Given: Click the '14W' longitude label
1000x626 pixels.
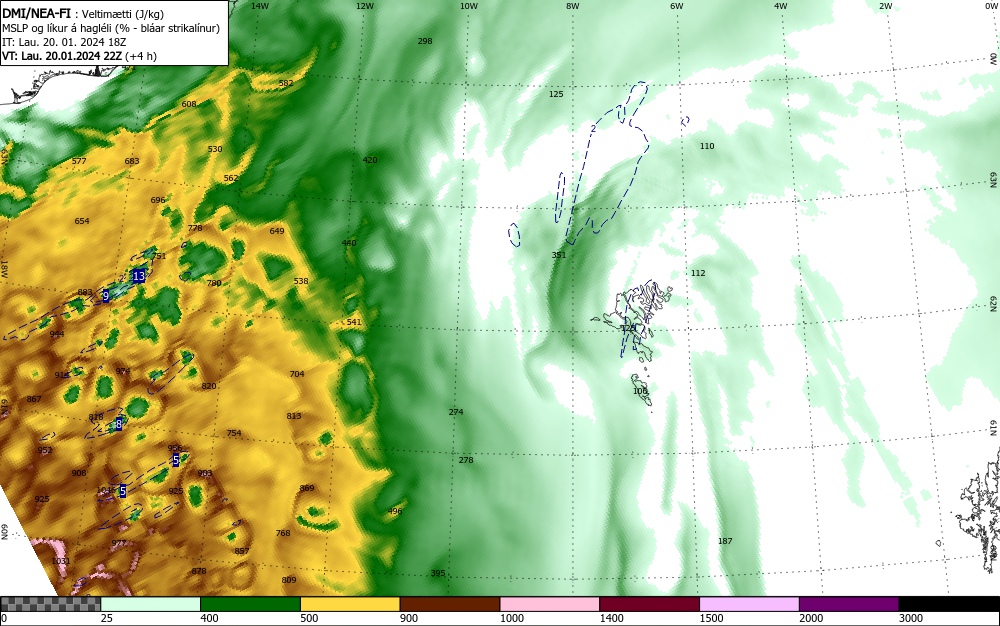Looking at the screenshot, I should pos(260,6).
